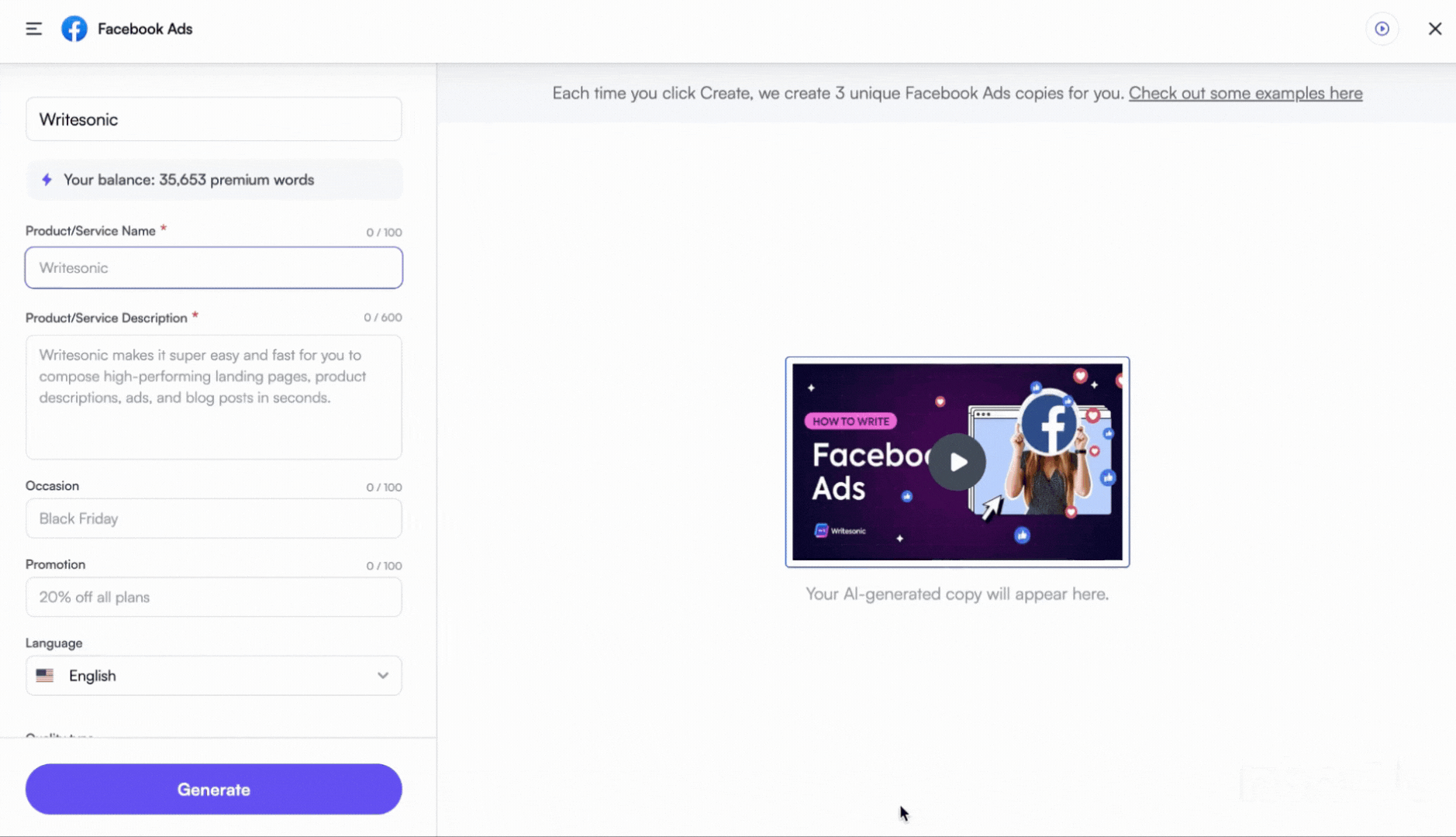Play the How to Write Facebook Ads video
The image size is (1456, 837).
click(957, 462)
